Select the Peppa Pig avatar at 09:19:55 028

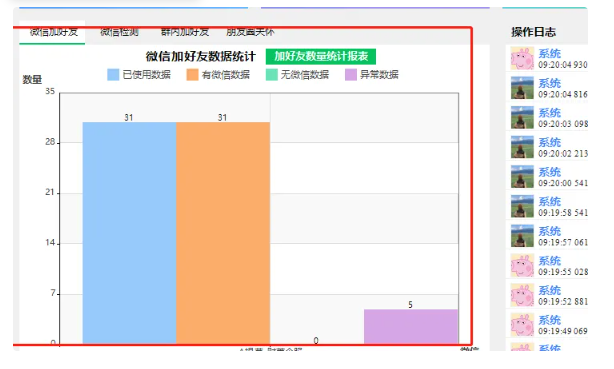pyautogui.click(x=522, y=265)
